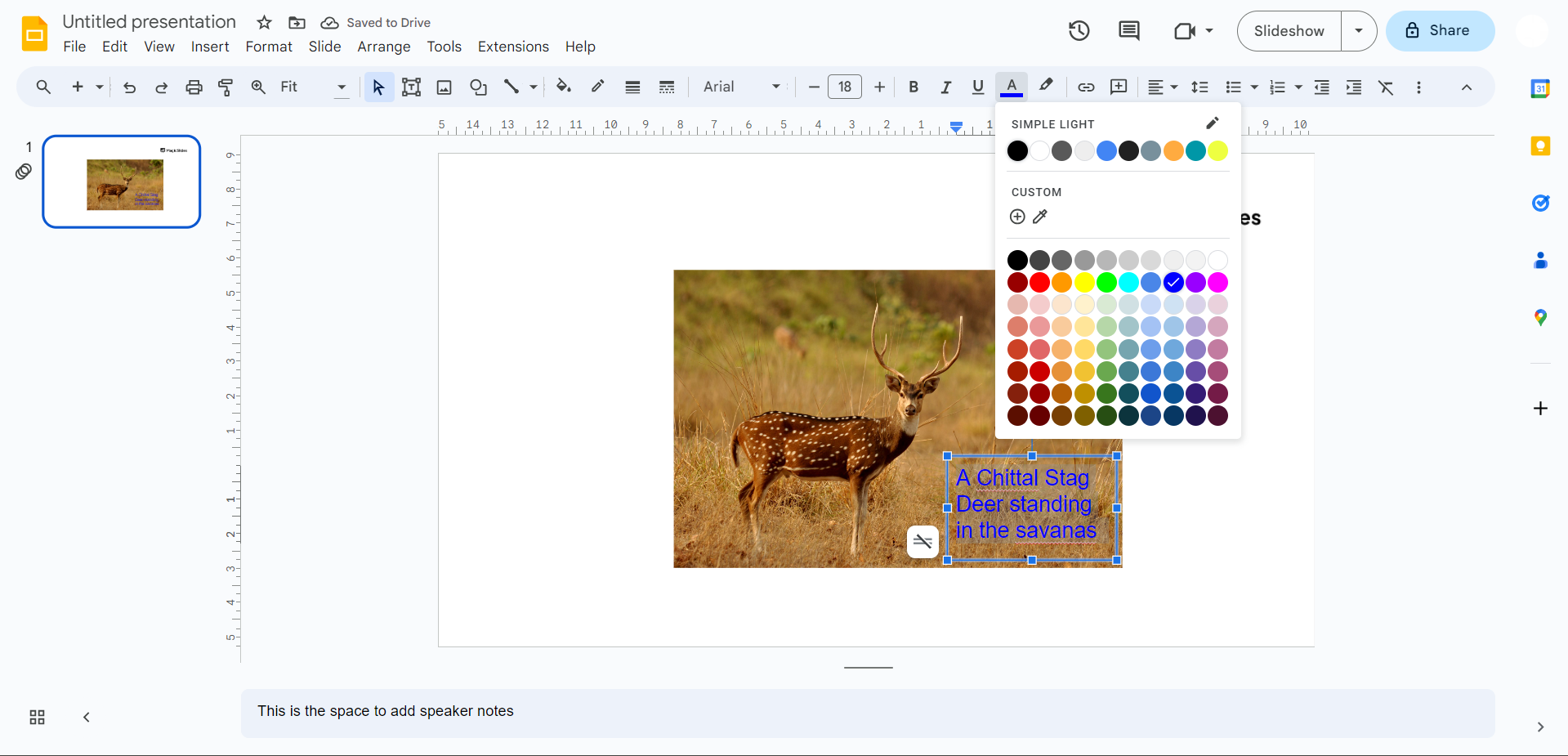Open the Arial font dropdown
This screenshot has width=1568, height=756.
(x=741, y=87)
